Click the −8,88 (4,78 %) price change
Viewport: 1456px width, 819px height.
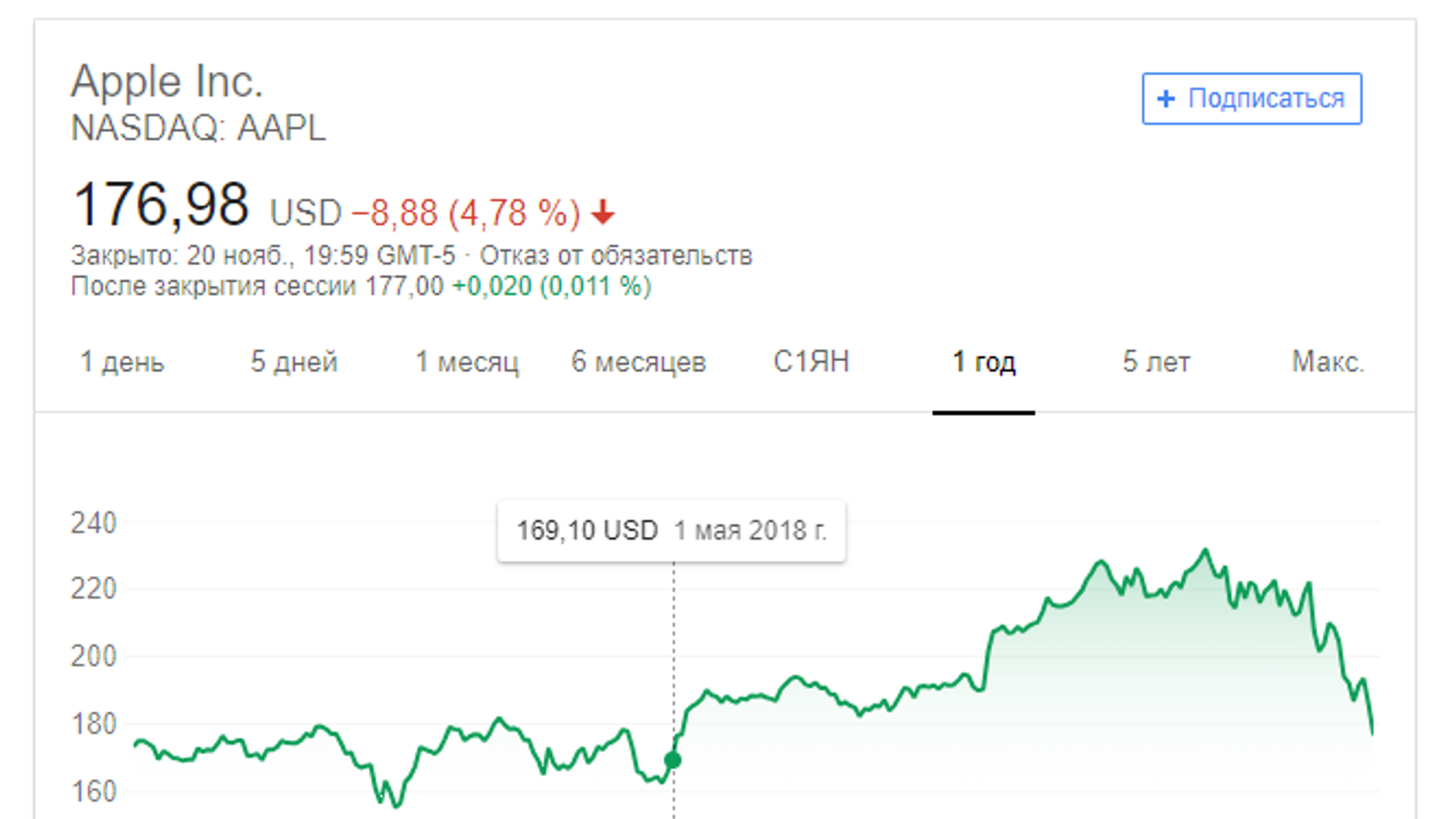[466, 213]
